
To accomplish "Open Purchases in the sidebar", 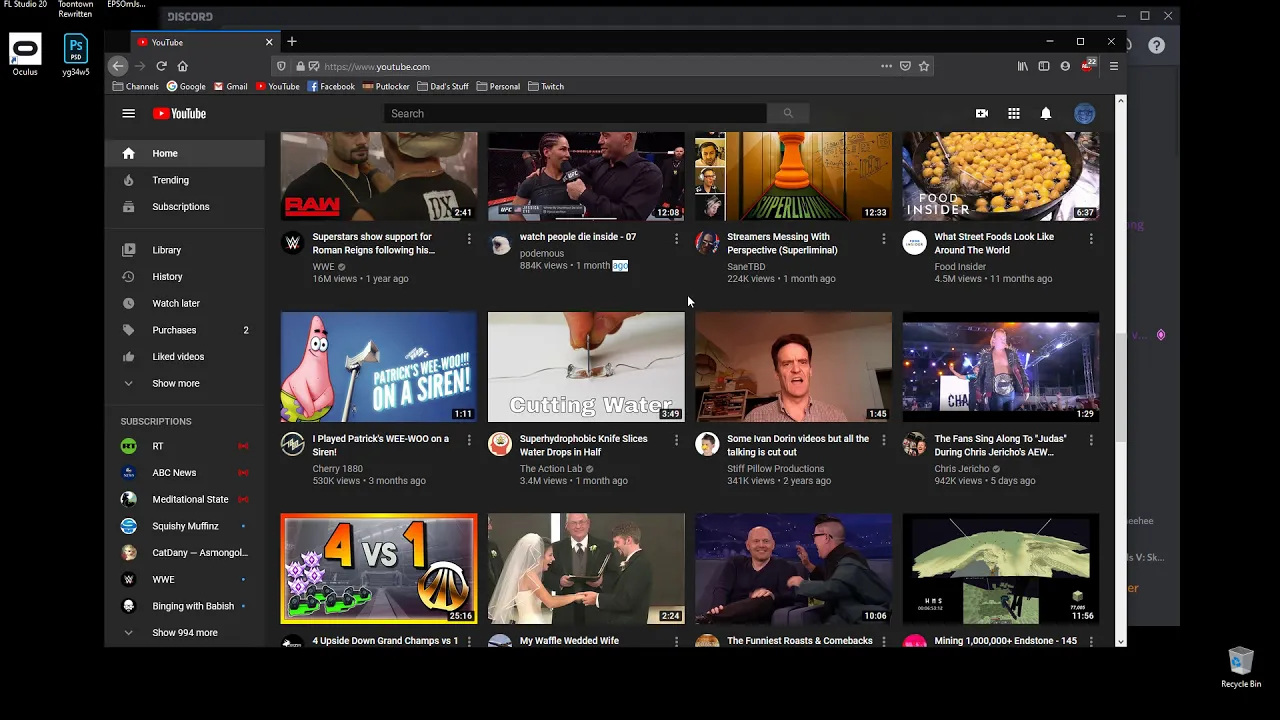I will coord(184,330).
